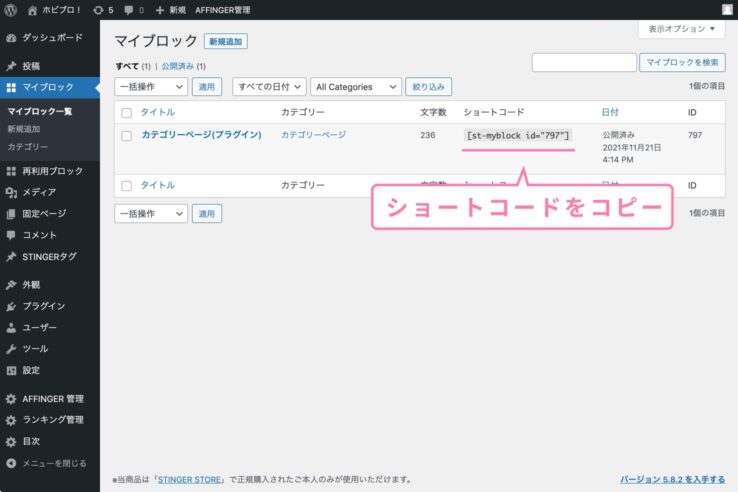Click the プラグイン plug icon
Viewport: 738px width, 492px height.
[11, 306]
